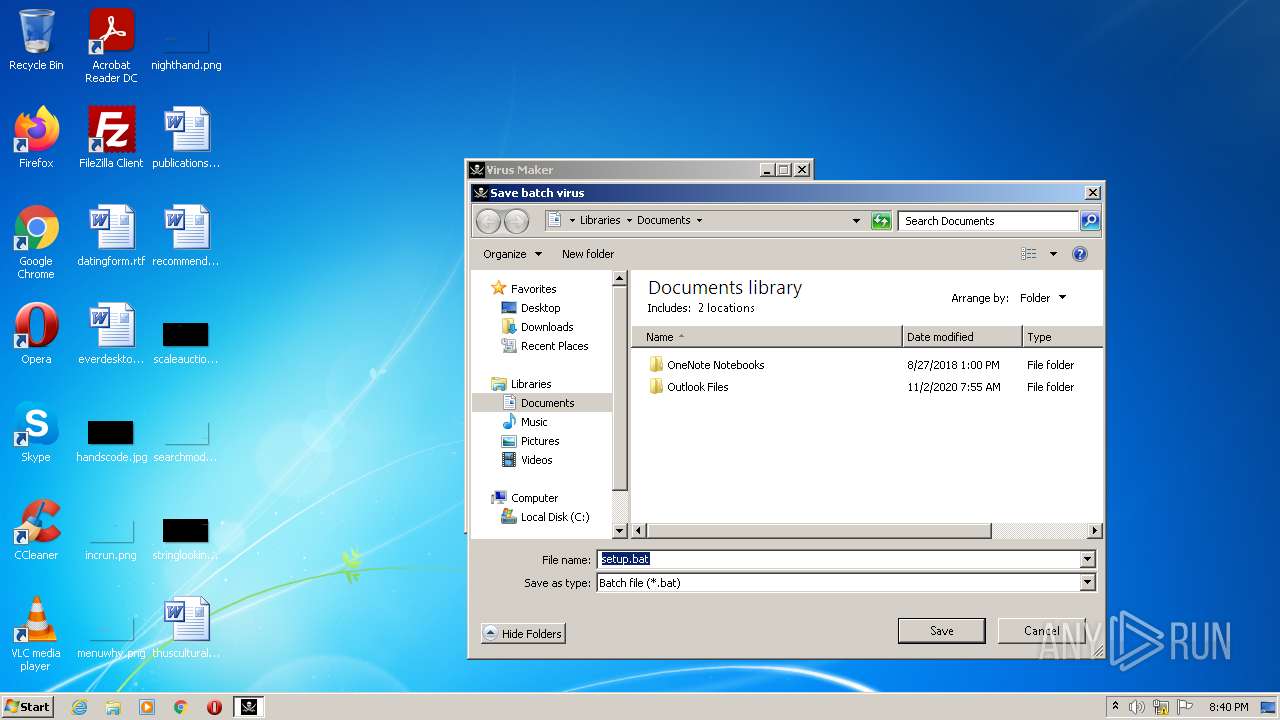1280x720 pixels.
Task: Show hidden system tray icons
Action: point(1115,707)
